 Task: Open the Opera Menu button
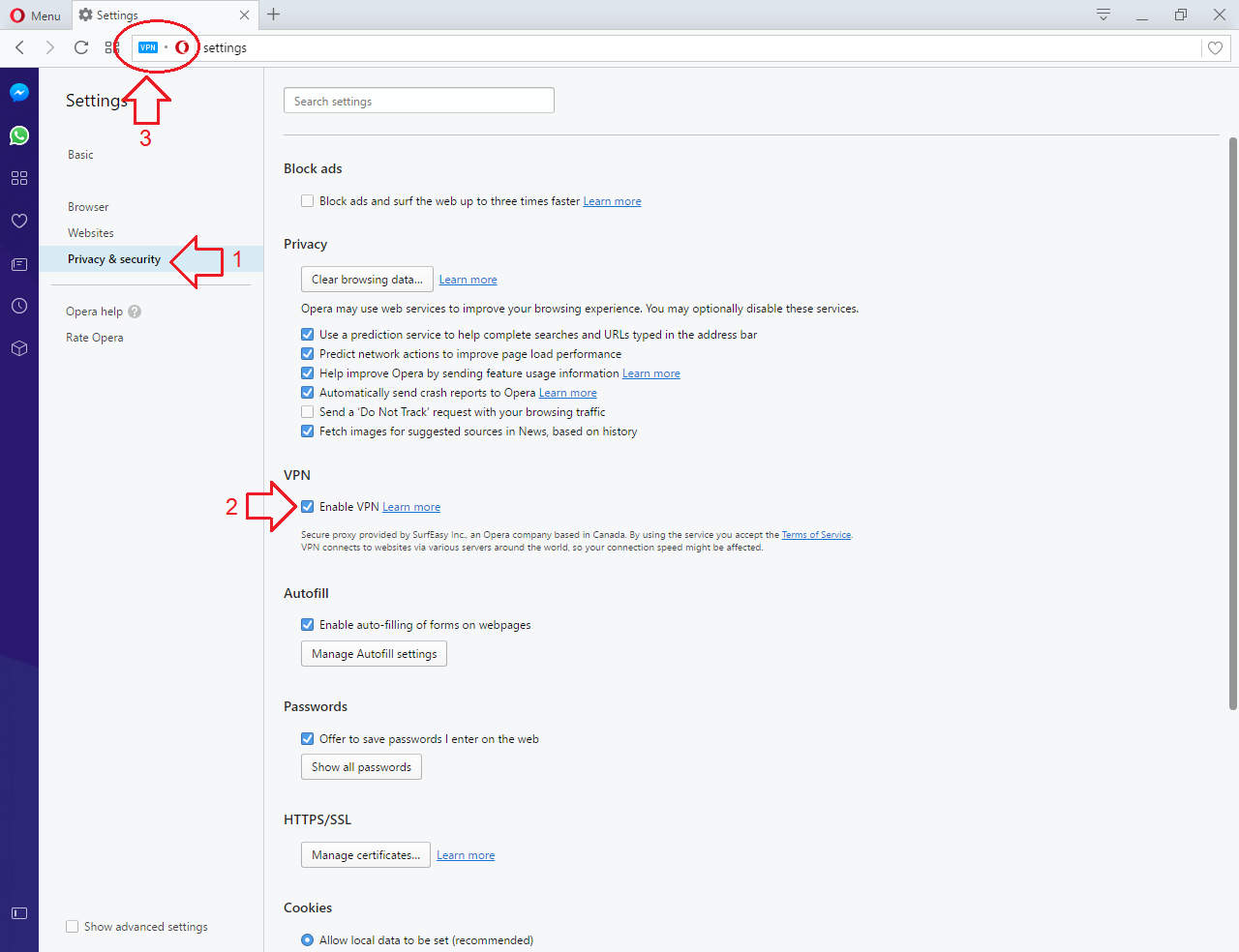[36, 15]
